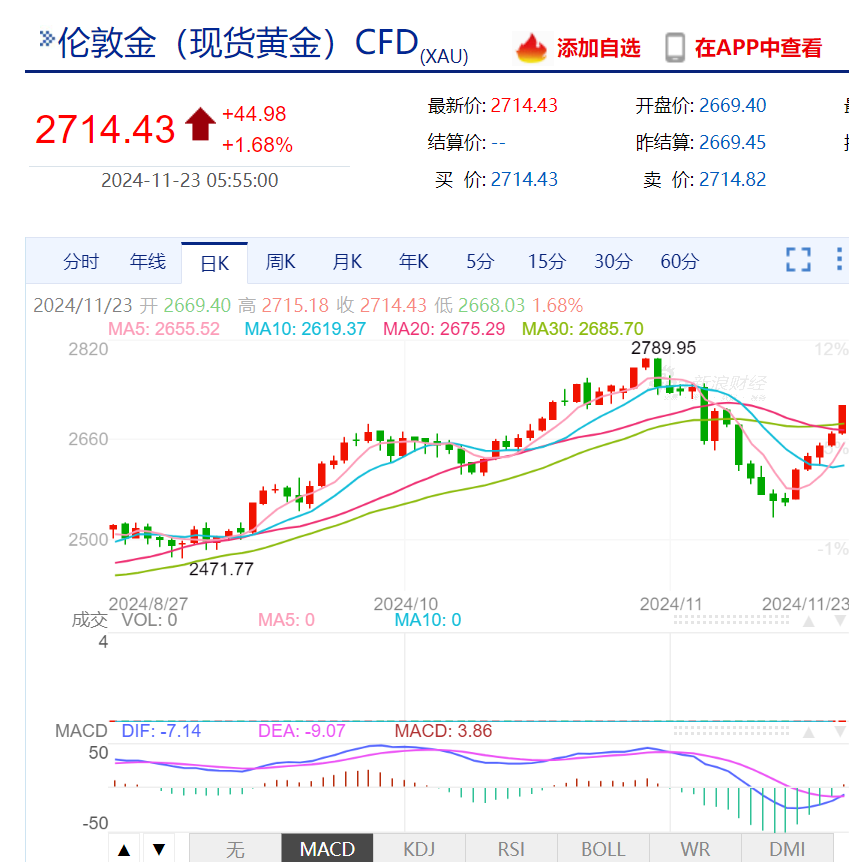Click the 添加自选 link
849x862 pixels.
point(598,48)
